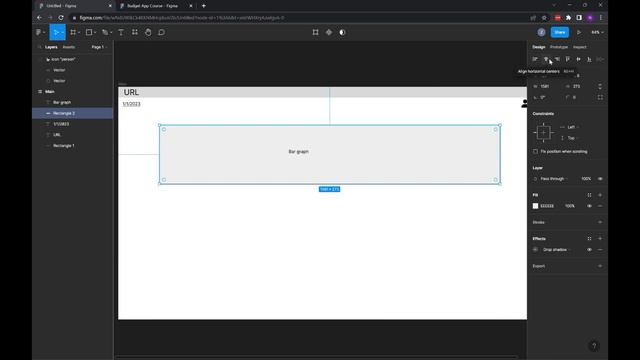The image size is (640, 360).
Task: Open the Move tools dropdown arrow
Action: [62, 33]
